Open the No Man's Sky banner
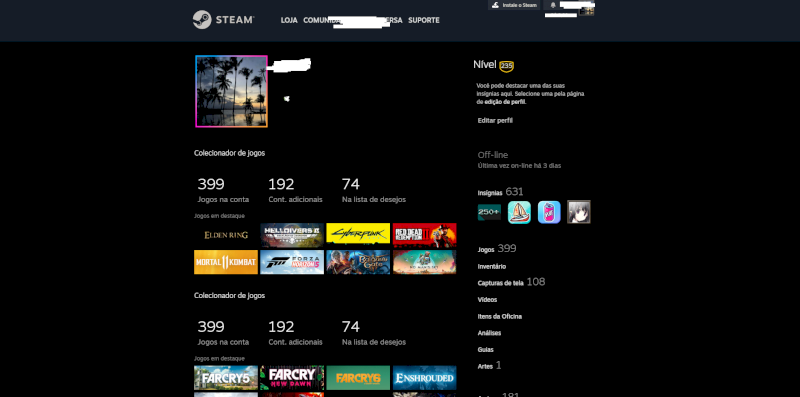 (x=424, y=262)
